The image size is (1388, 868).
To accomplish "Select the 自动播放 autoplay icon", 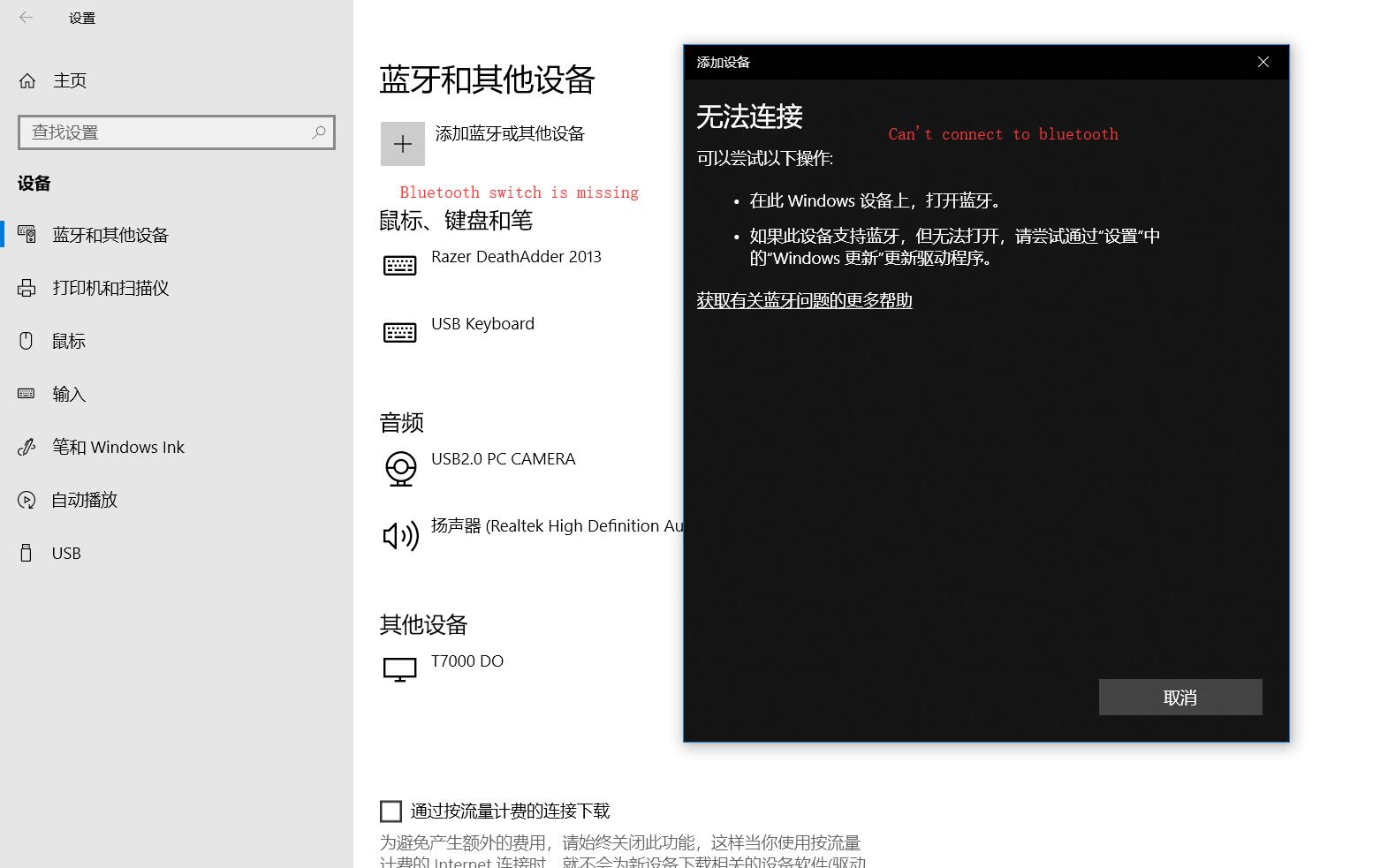I will coord(27,500).
